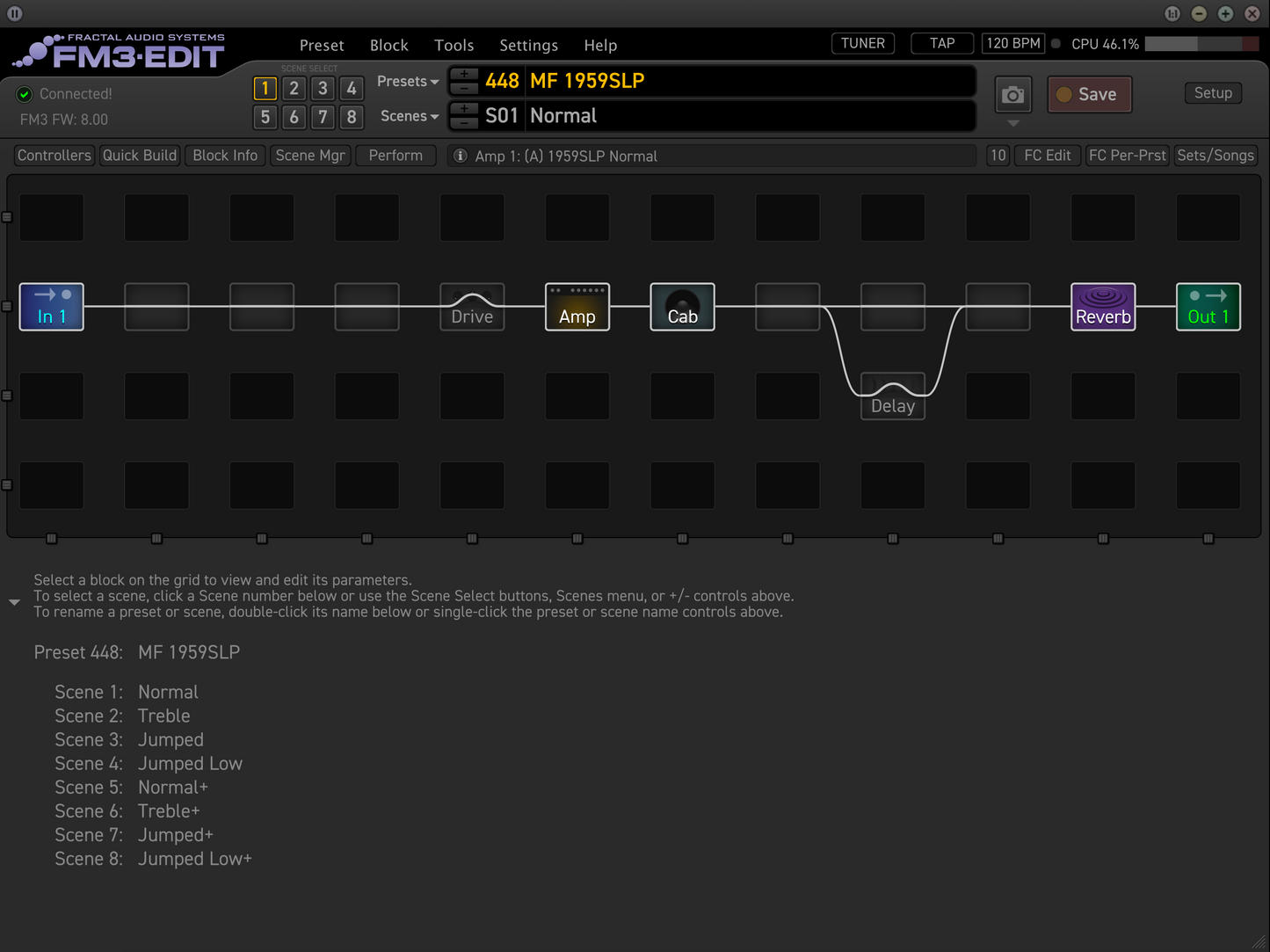This screenshot has width=1270, height=952.
Task: Click the green Connected status check icon
Action: (25, 94)
